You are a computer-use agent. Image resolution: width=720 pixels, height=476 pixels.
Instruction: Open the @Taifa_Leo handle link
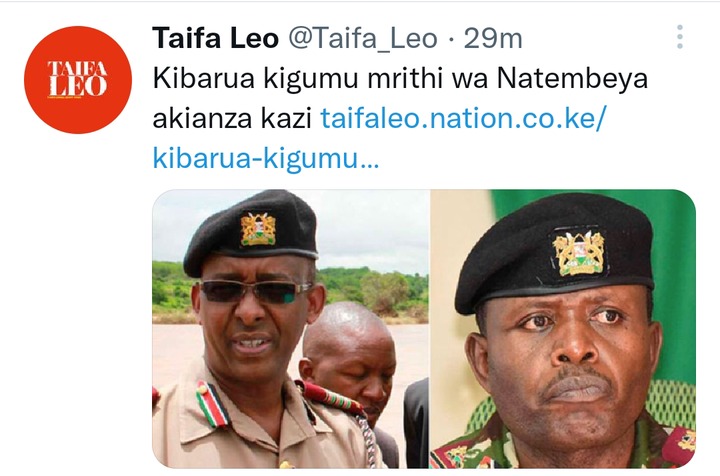point(362,39)
